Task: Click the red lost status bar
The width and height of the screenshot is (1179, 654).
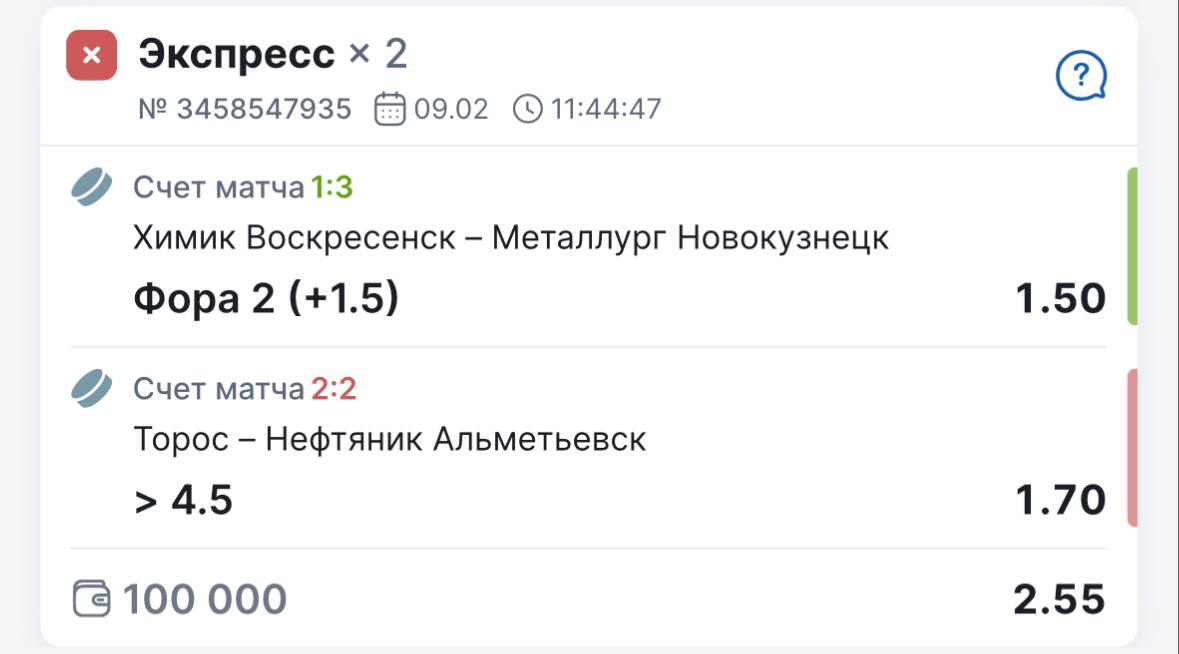Action: (1132, 447)
